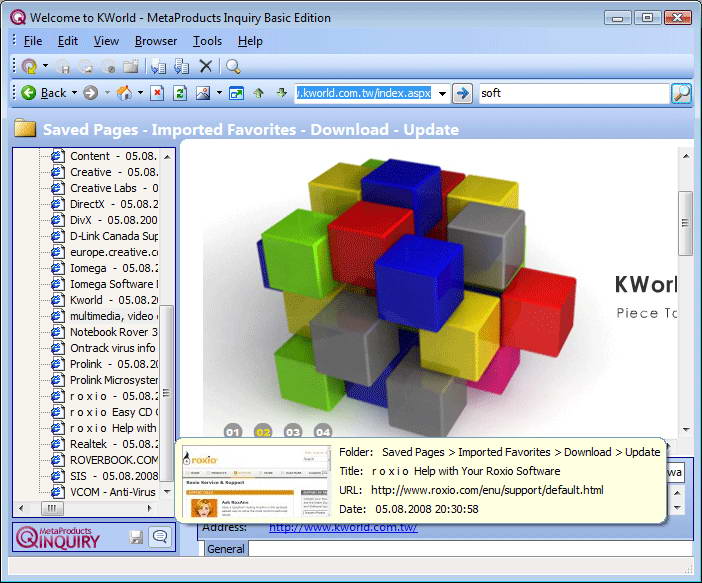The width and height of the screenshot is (702, 583).
Task: Click the 03 slide indicator button
Action: click(293, 432)
